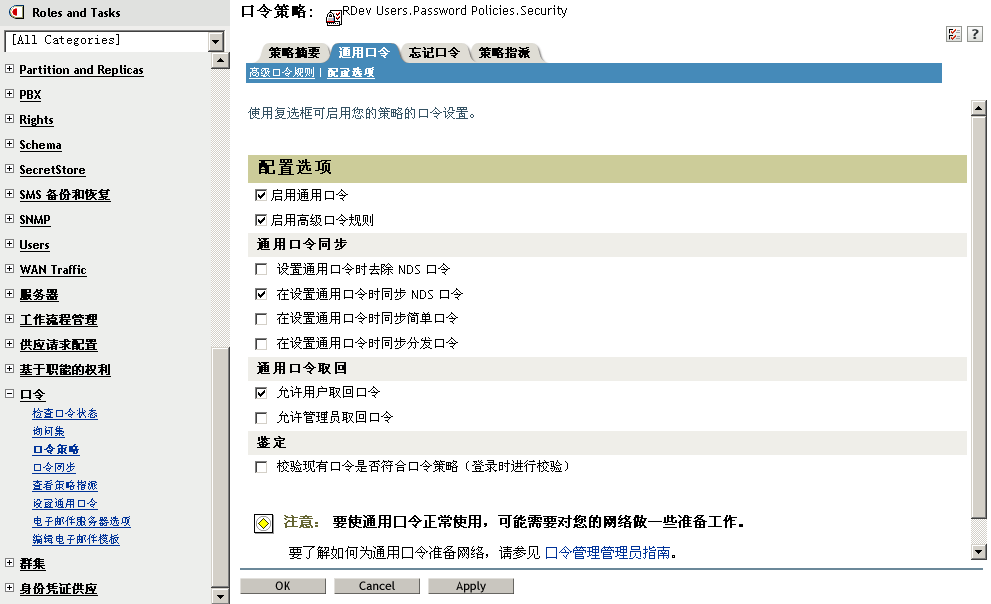Enable 在设置通用口令时同步简单口令
Viewport: 991px width, 604px height.
pos(259,318)
